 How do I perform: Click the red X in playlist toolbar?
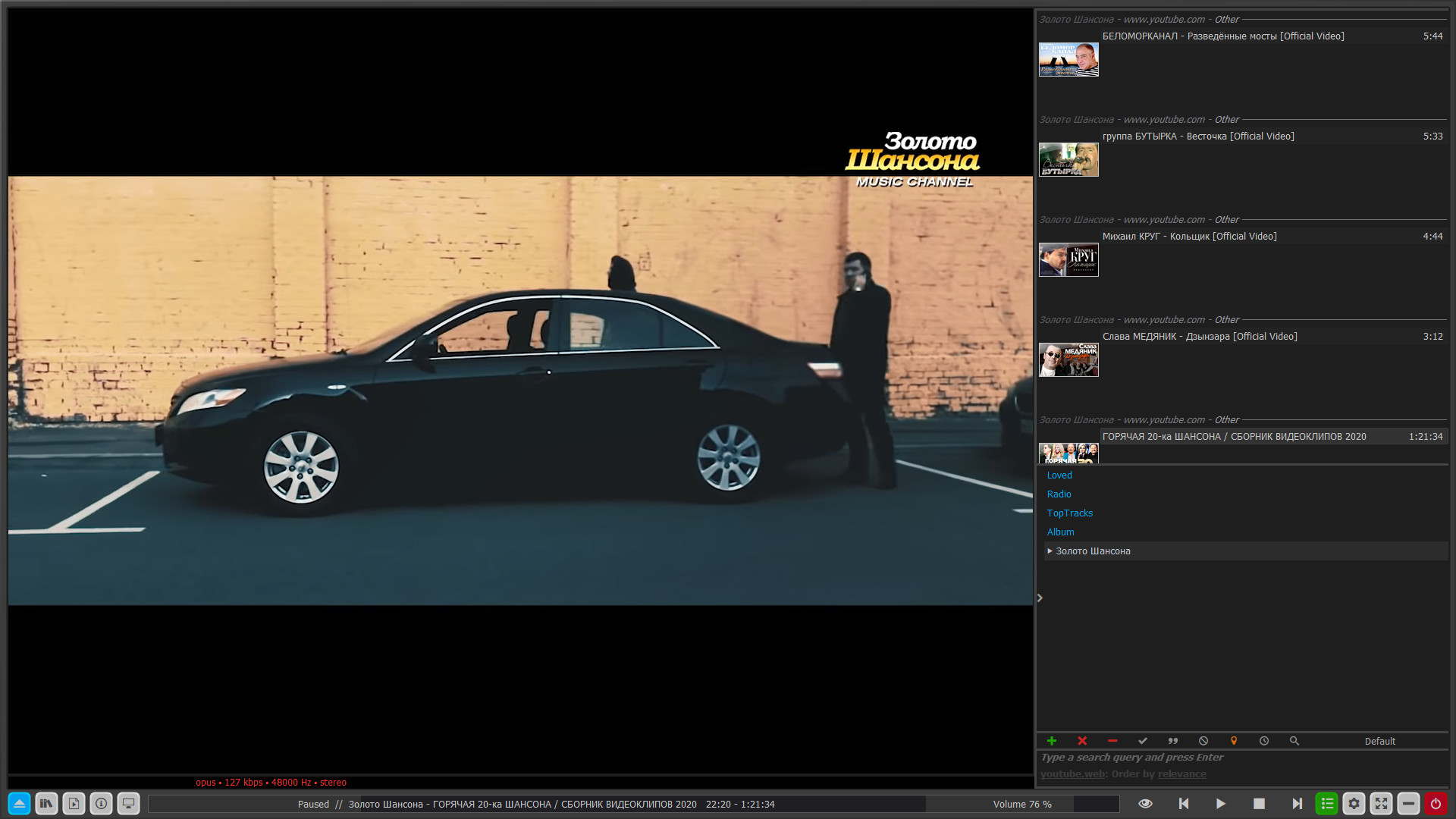[1082, 741]
